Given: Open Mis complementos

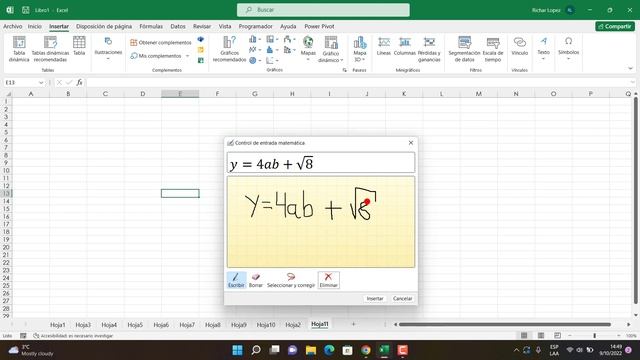Looking at the screenshot, I should (x=156, y=56).
